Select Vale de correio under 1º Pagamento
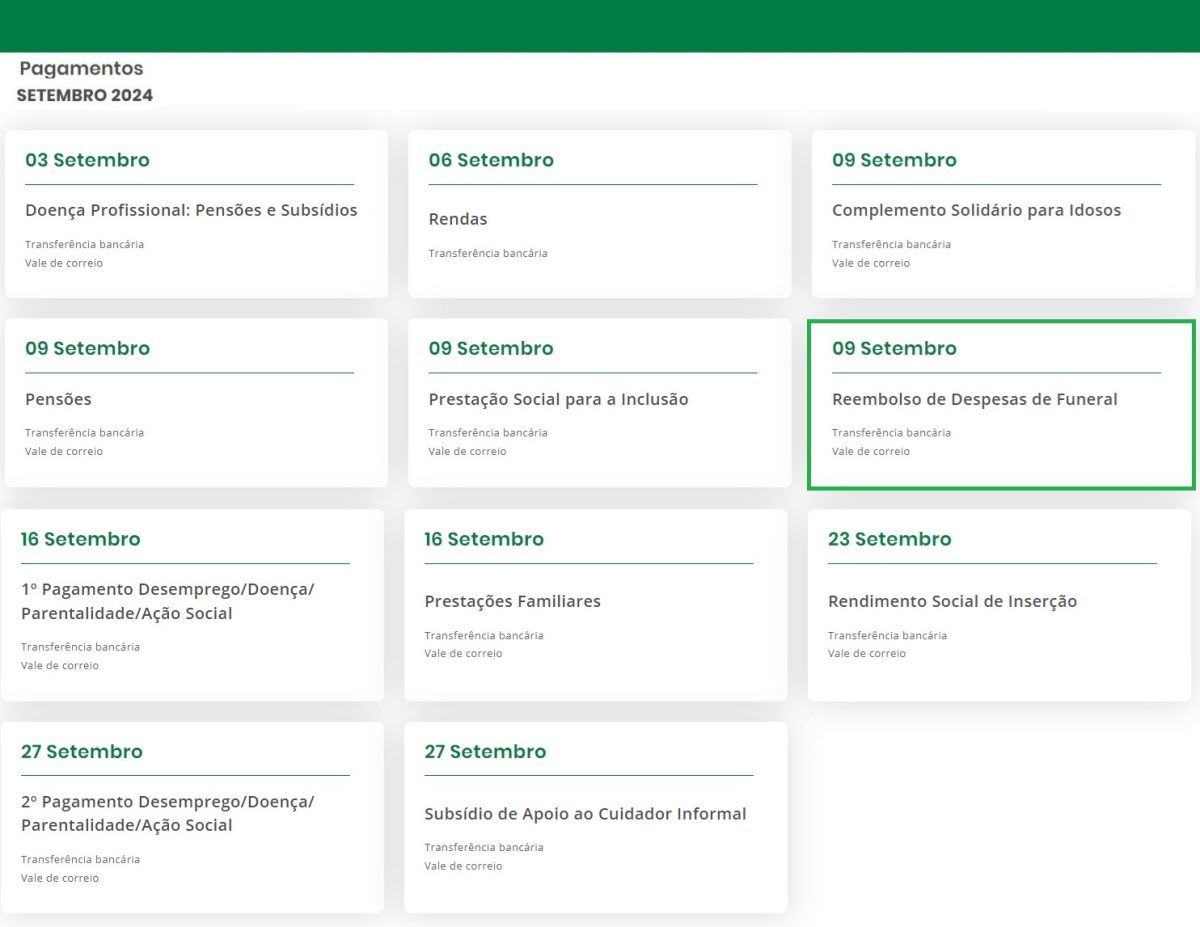This screenshot has width=1200, height=927. 60,665
